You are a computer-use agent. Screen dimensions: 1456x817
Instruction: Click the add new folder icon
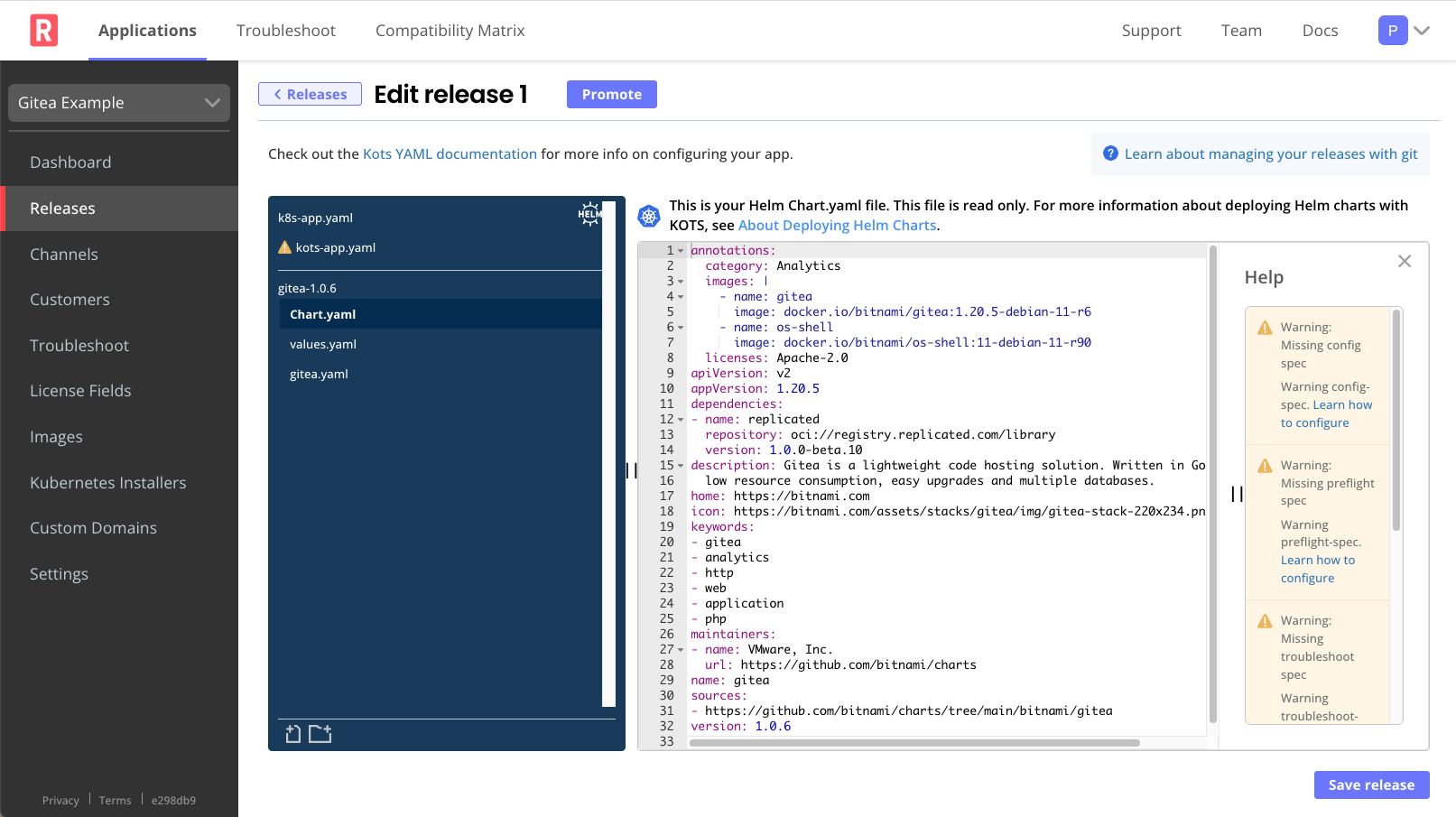320,734
